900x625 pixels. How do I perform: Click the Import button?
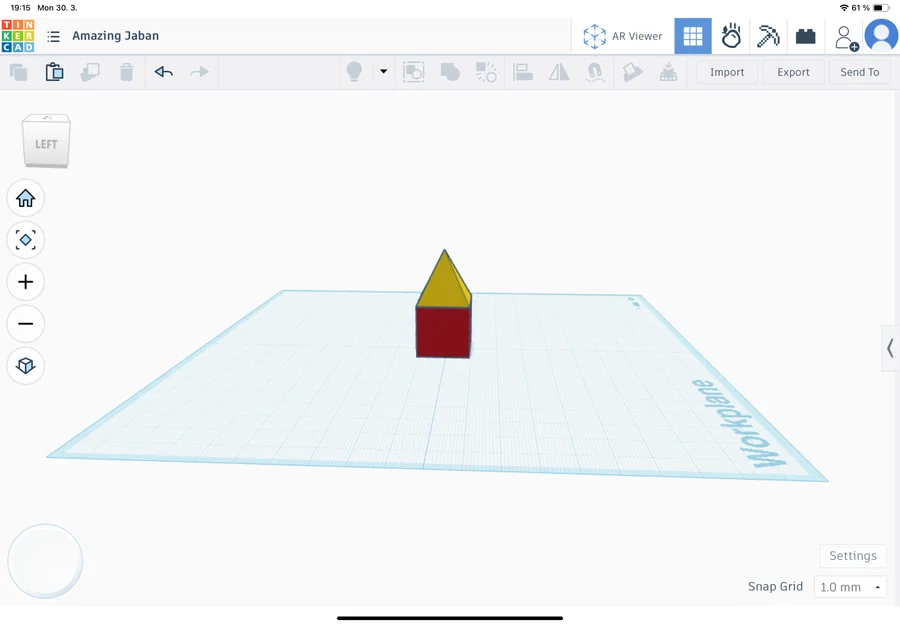(726, 71)
